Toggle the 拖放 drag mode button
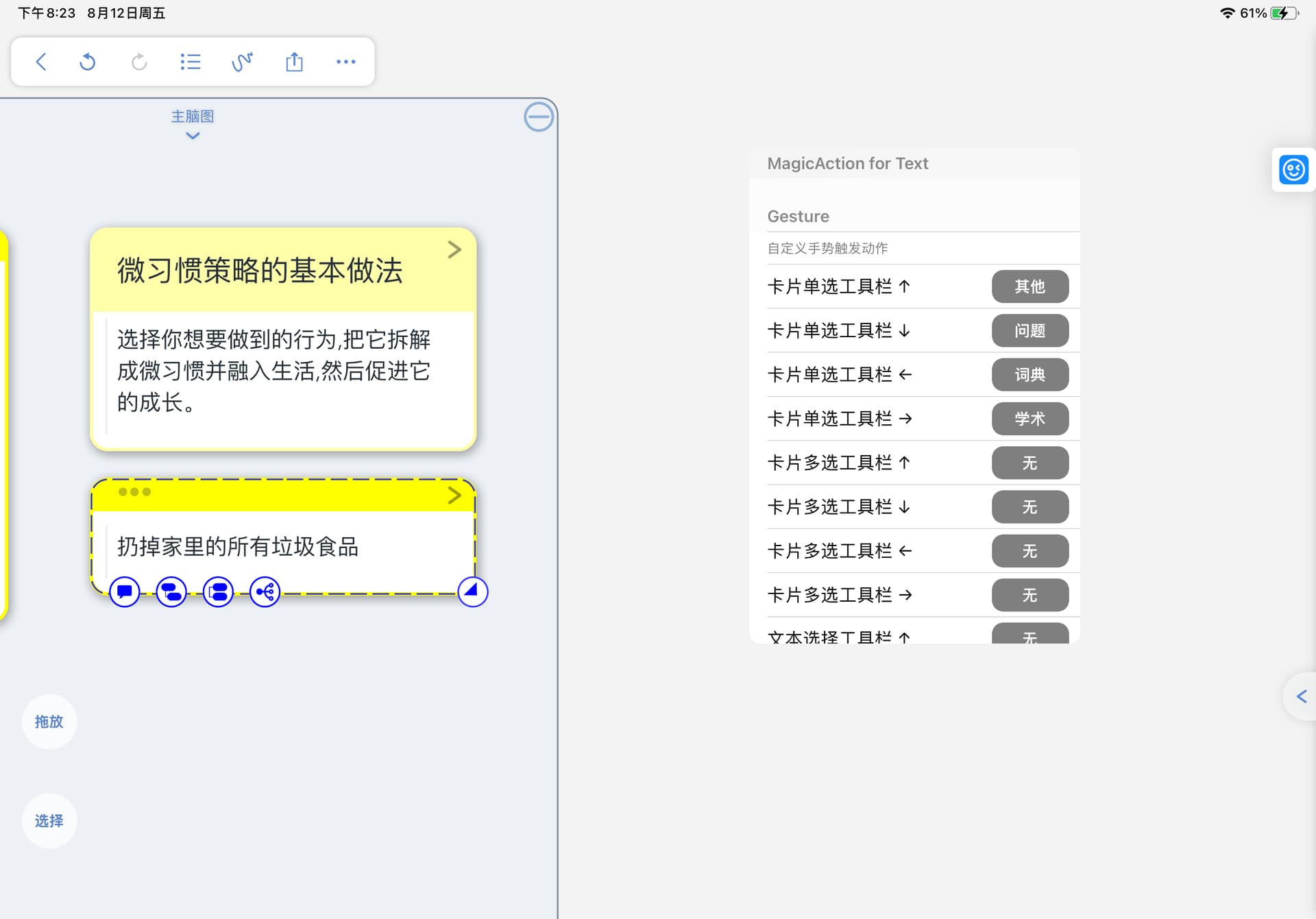The width and height of the screenshot is (1316, 919). click(x=49, y=722)
